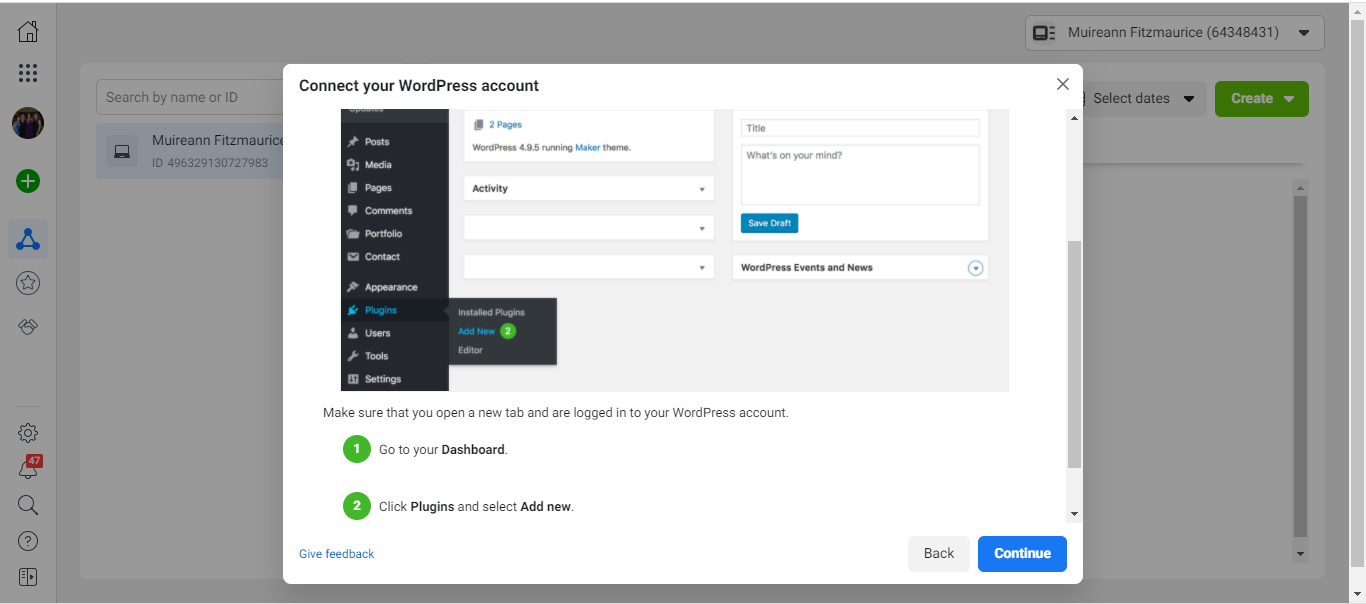1366x604 pixels.
Task: Click the Continue button
Action: [x=1022, y=554]
